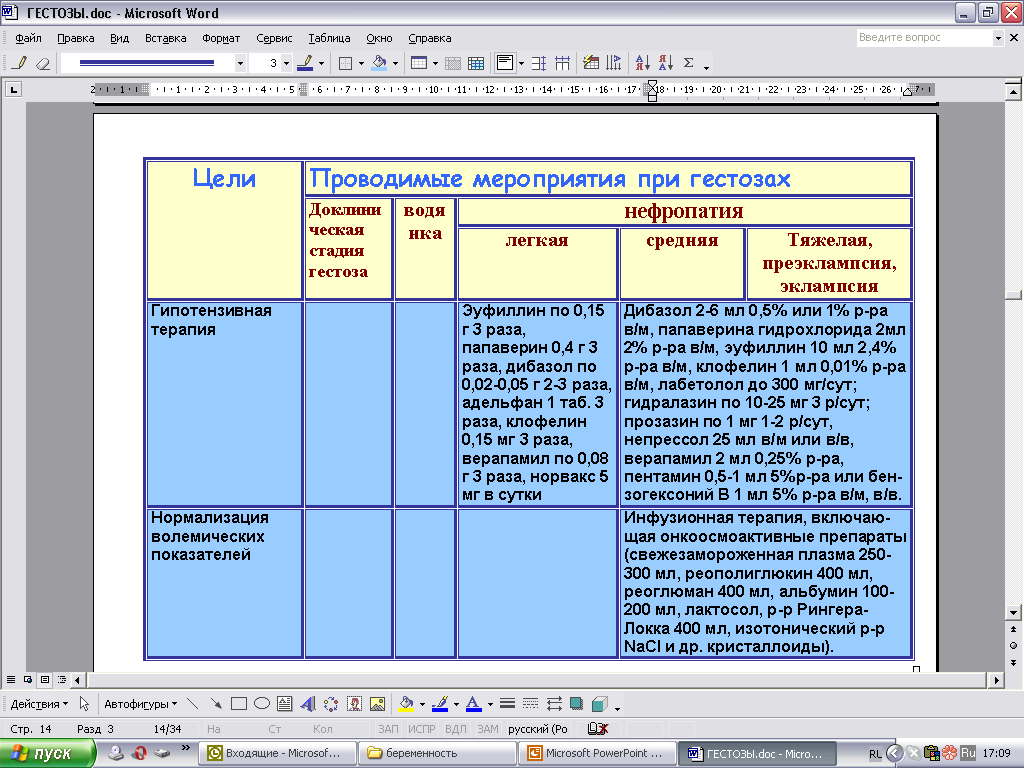Click the Shadow Style icon
Image resolution: width=1024 pixels, height=768 pixels.
pyautogui.click(x=577, y=703)
